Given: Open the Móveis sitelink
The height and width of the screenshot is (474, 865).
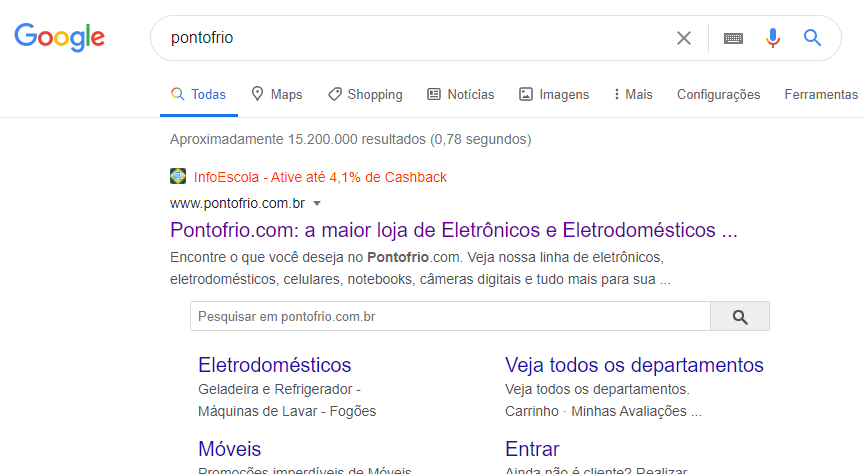Looking at the screenshot, I should [x=229, y=449].
